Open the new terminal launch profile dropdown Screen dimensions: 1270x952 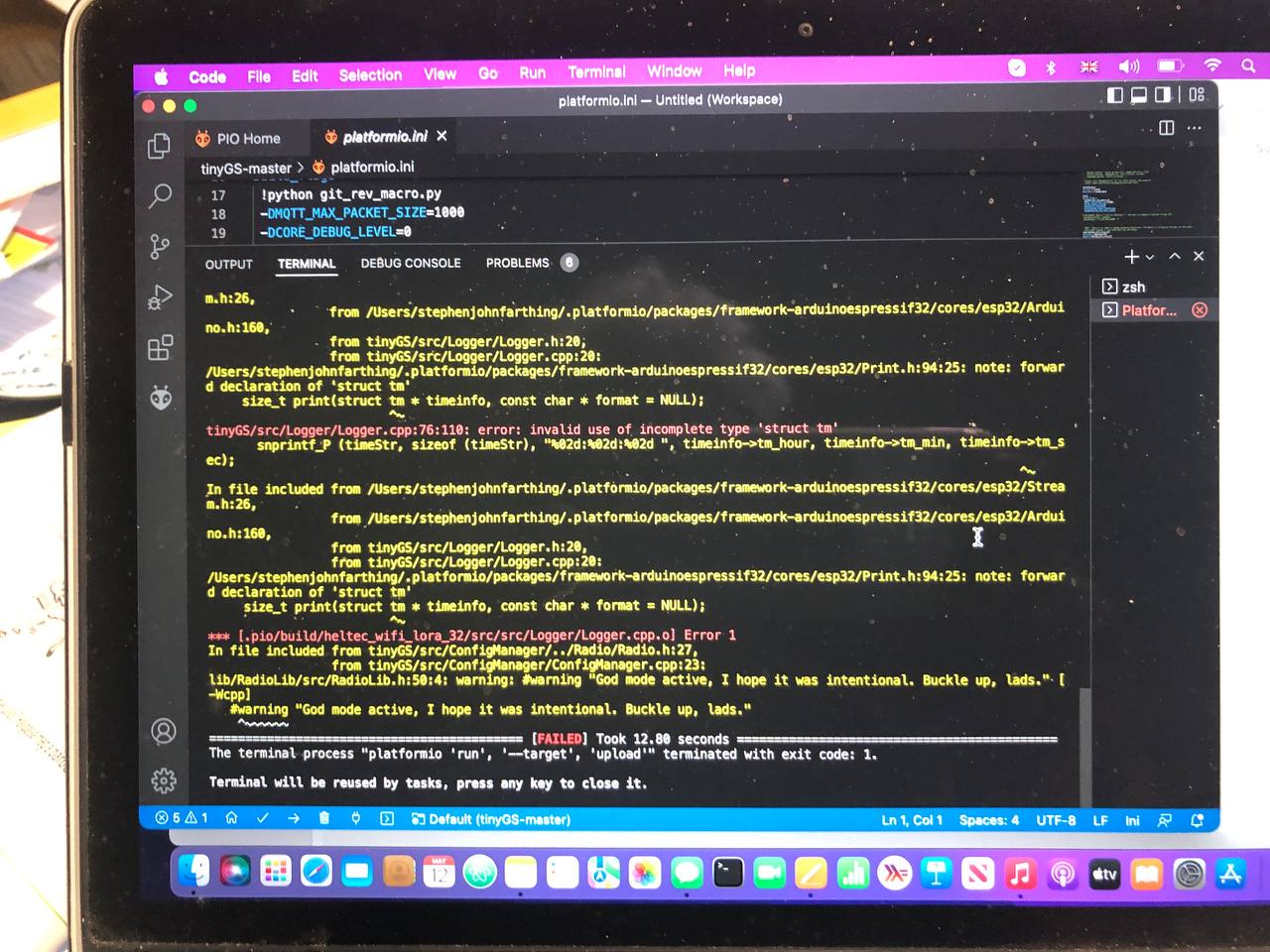pyautogui.click(x=1150, y=257)
